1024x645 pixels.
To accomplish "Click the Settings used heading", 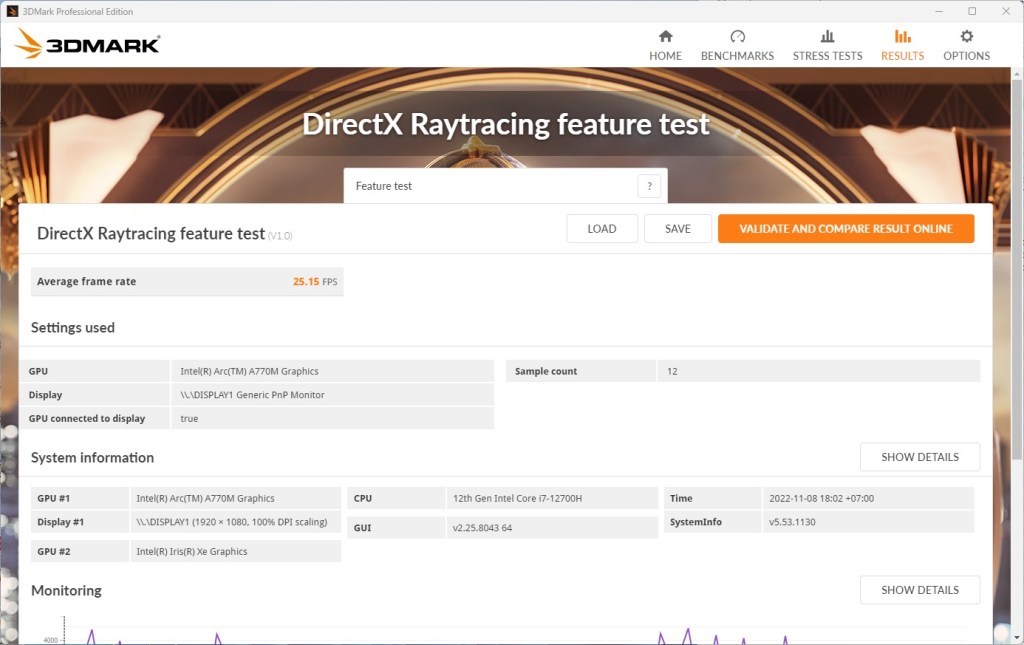I will 72,328.
